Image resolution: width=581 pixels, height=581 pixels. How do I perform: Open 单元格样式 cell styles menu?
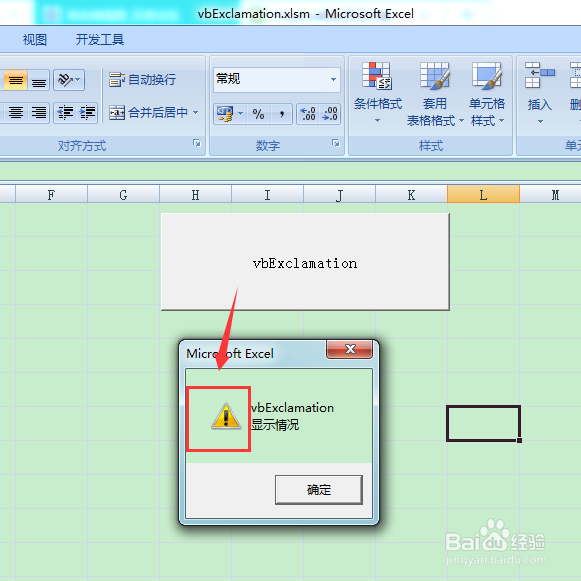(487, 94)
